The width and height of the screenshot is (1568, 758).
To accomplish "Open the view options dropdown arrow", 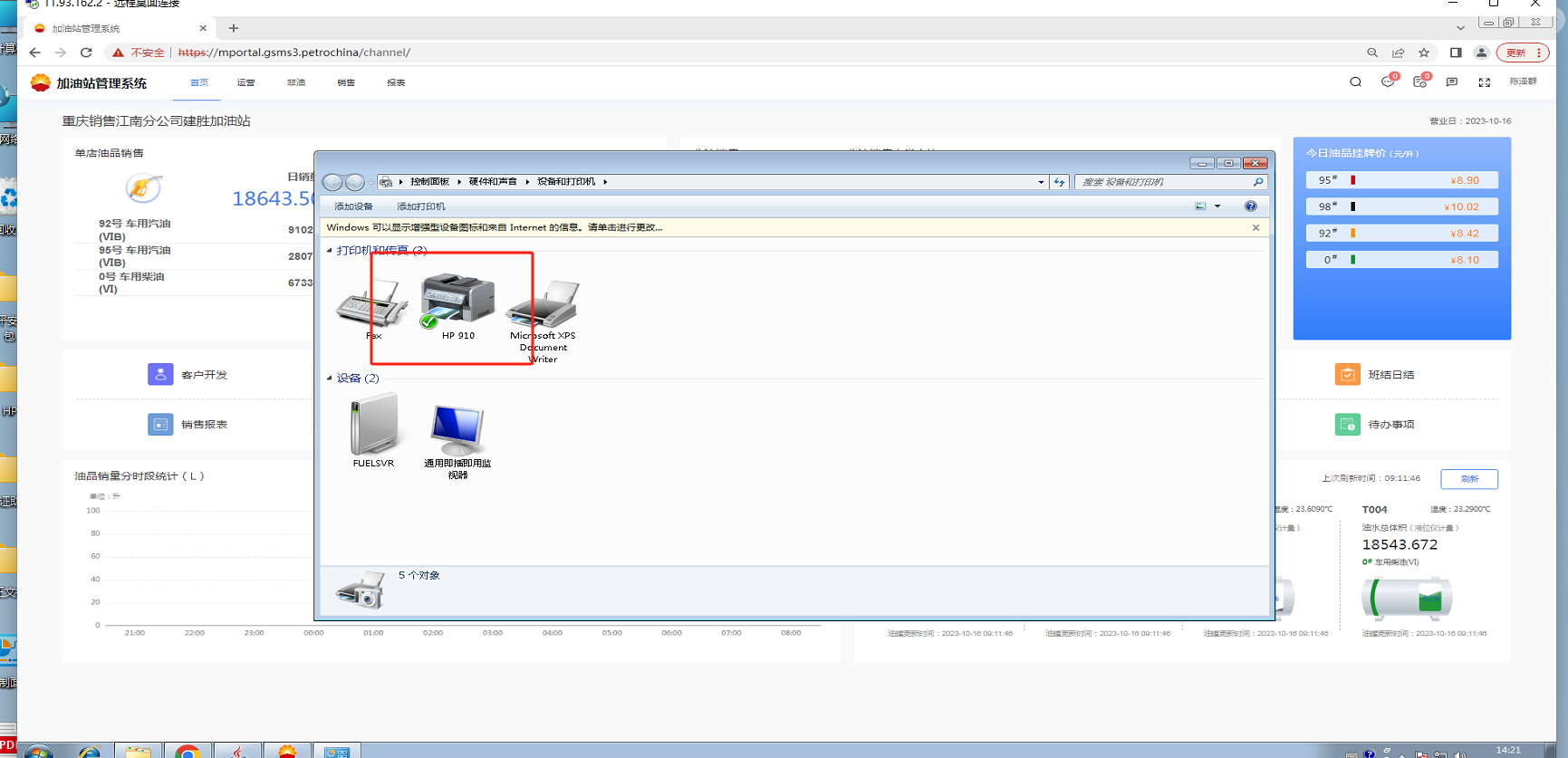I will pos(1217,206).
